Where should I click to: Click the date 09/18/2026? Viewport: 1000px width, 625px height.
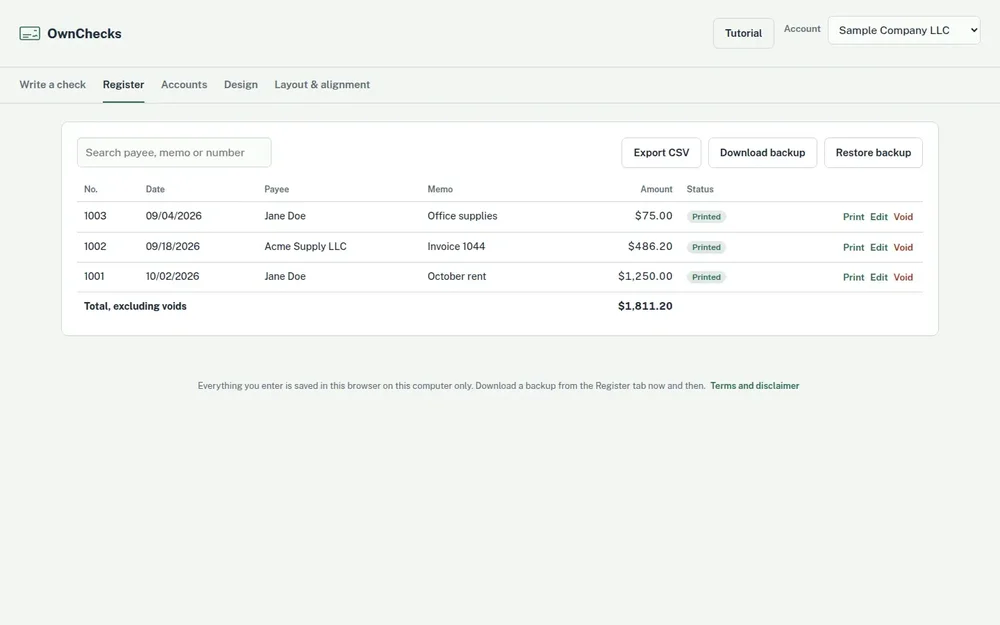(x=173, y=246)
